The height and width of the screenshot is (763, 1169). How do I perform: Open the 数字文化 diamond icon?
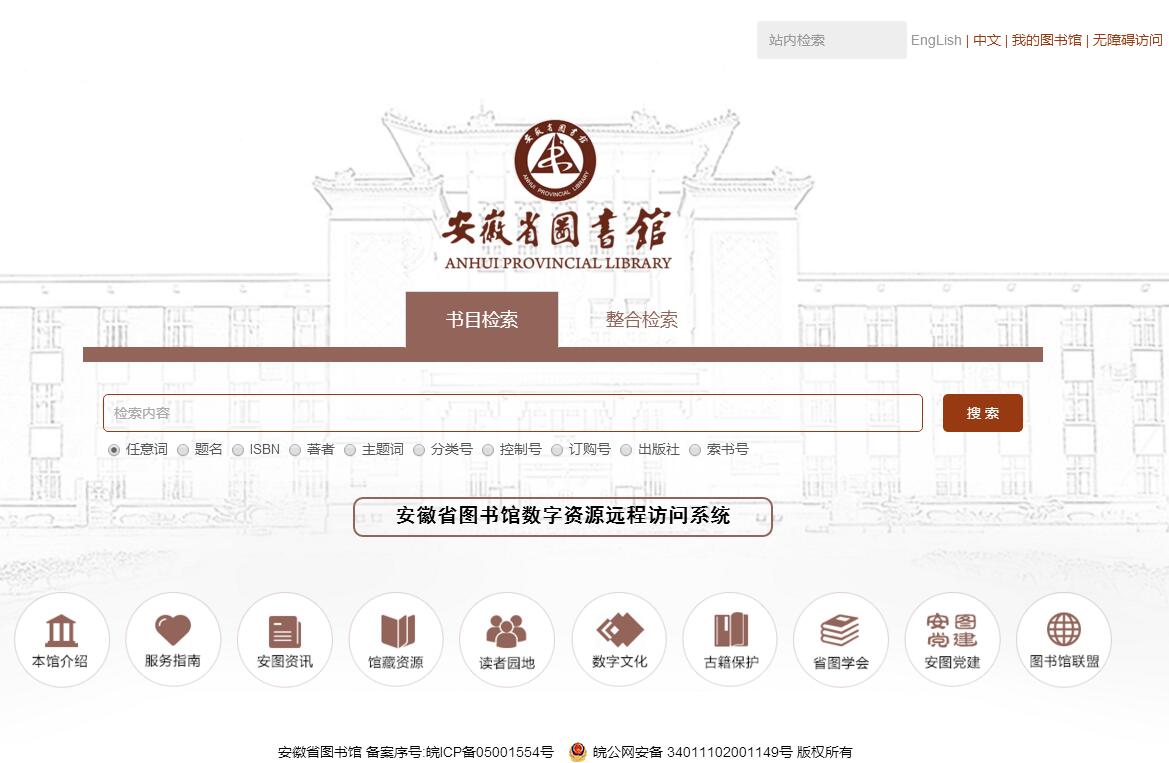[x=620, y=639]
